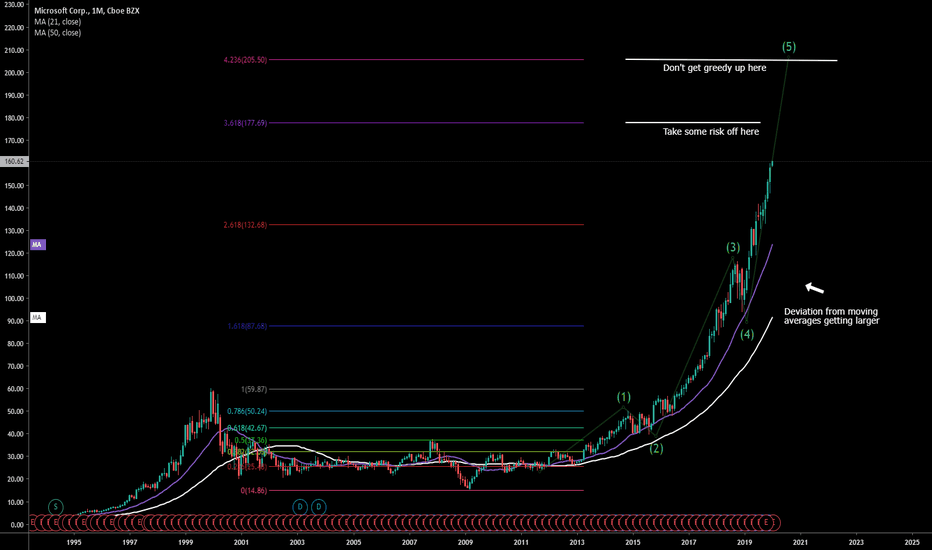Click the white line above "Don't get greedy"
932x550 pixels.
pyautogui.click(x=731, y=59)
